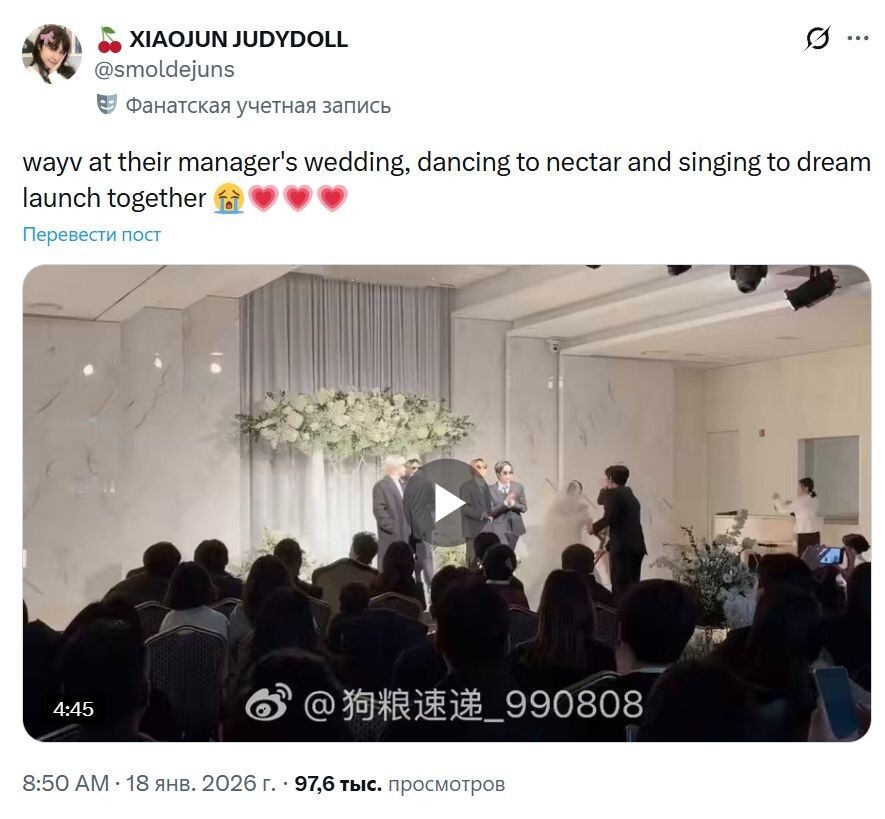Click the 97,6 тыс. просмотров count
The image size is (885, 819).
pyautogui.click(x=400, y=783)
